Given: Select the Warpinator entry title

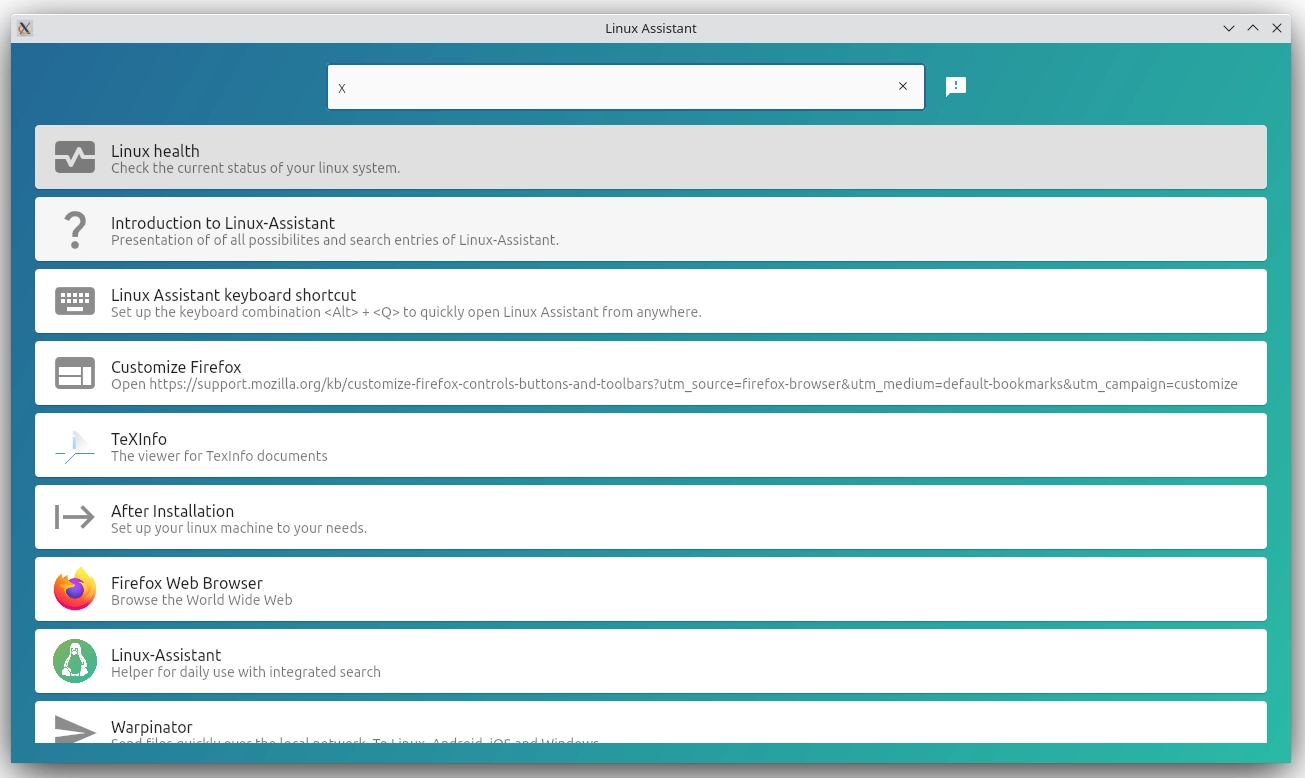Looking at the screenshot, I should pyautogui.click(x=152, y=727).
